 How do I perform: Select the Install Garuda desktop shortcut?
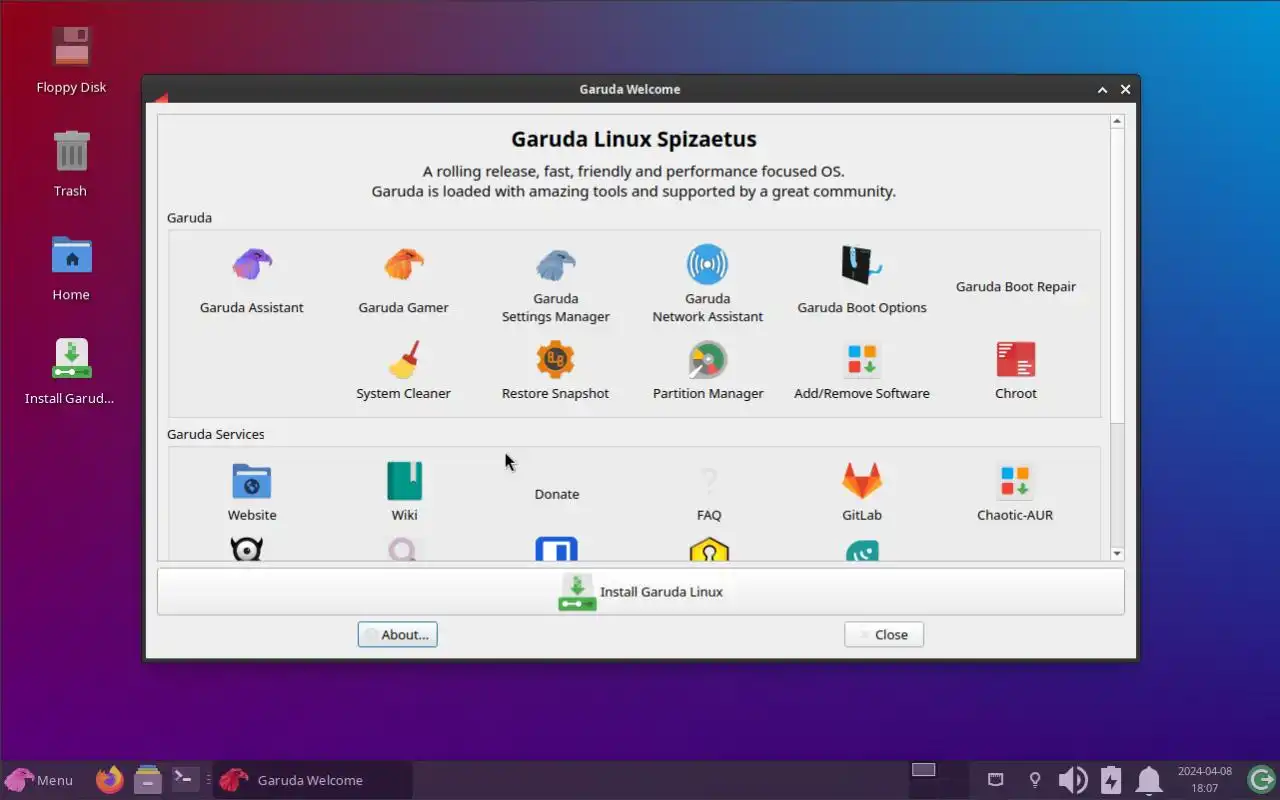coord(70,372)
